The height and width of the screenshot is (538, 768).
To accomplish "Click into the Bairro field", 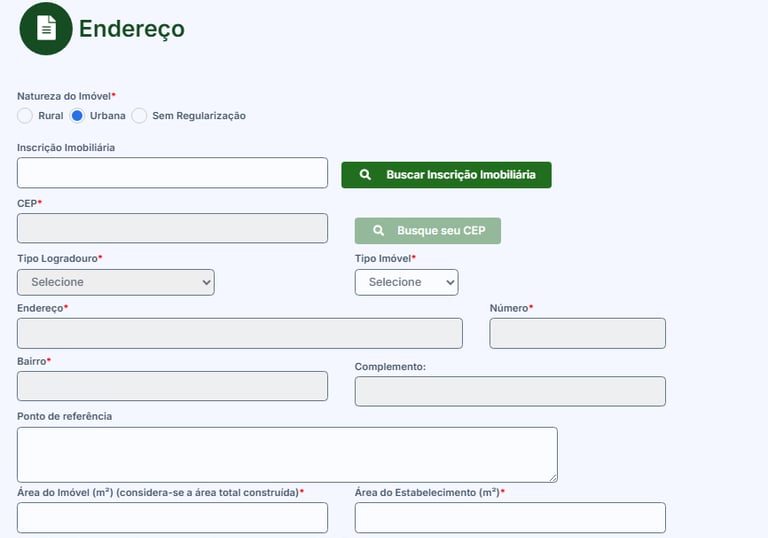I will pos(172,386).
